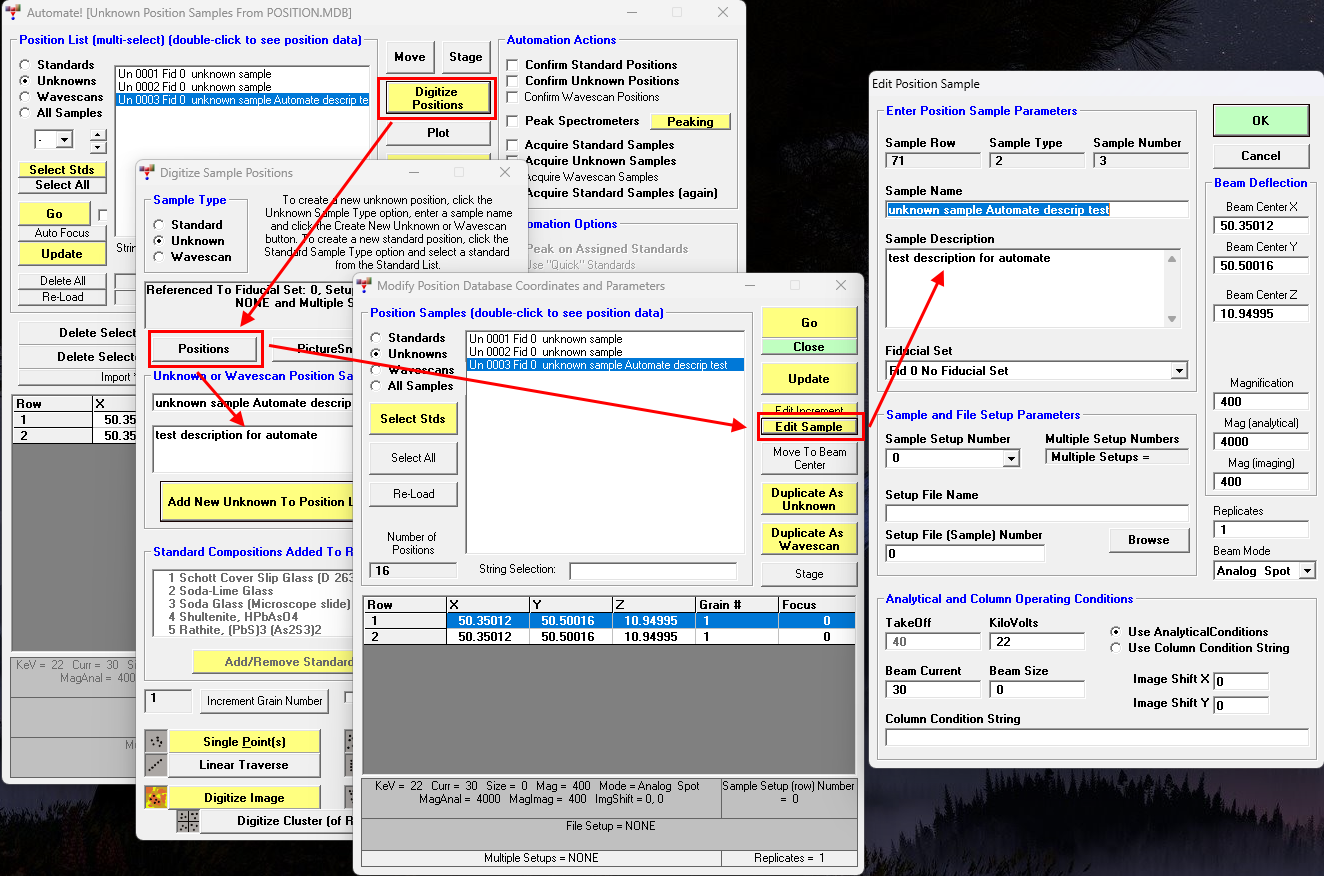Screen dimensions: 1324x876
Task: Open the Fiducial Set dropdown
Action: [x=1179, y=371]
